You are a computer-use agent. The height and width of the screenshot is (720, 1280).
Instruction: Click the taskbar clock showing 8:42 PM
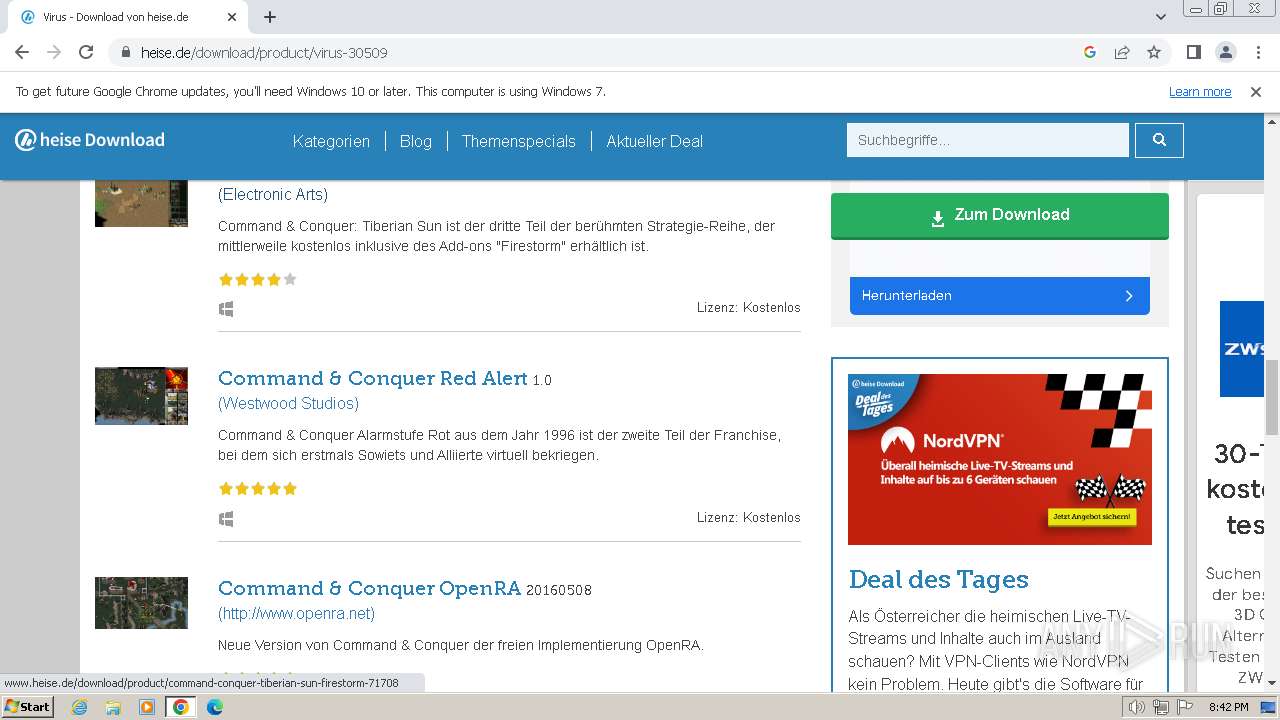click(1228, 707)
